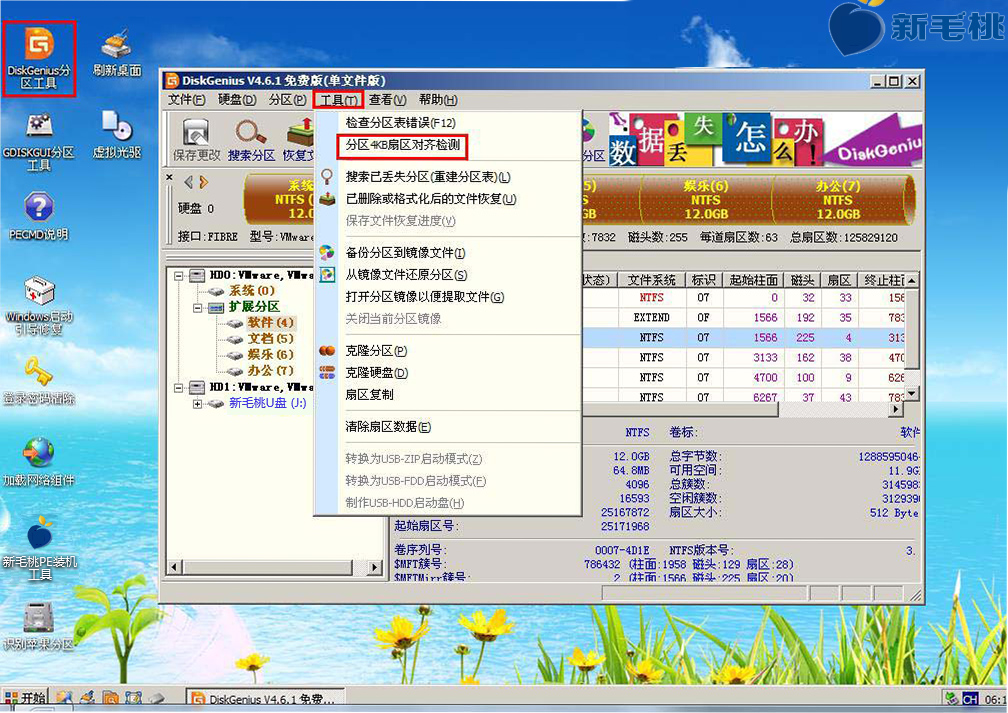Click tree panel scroll right arrow
Viewport: 1008px width, 713px height.
[x=374, y=567]
